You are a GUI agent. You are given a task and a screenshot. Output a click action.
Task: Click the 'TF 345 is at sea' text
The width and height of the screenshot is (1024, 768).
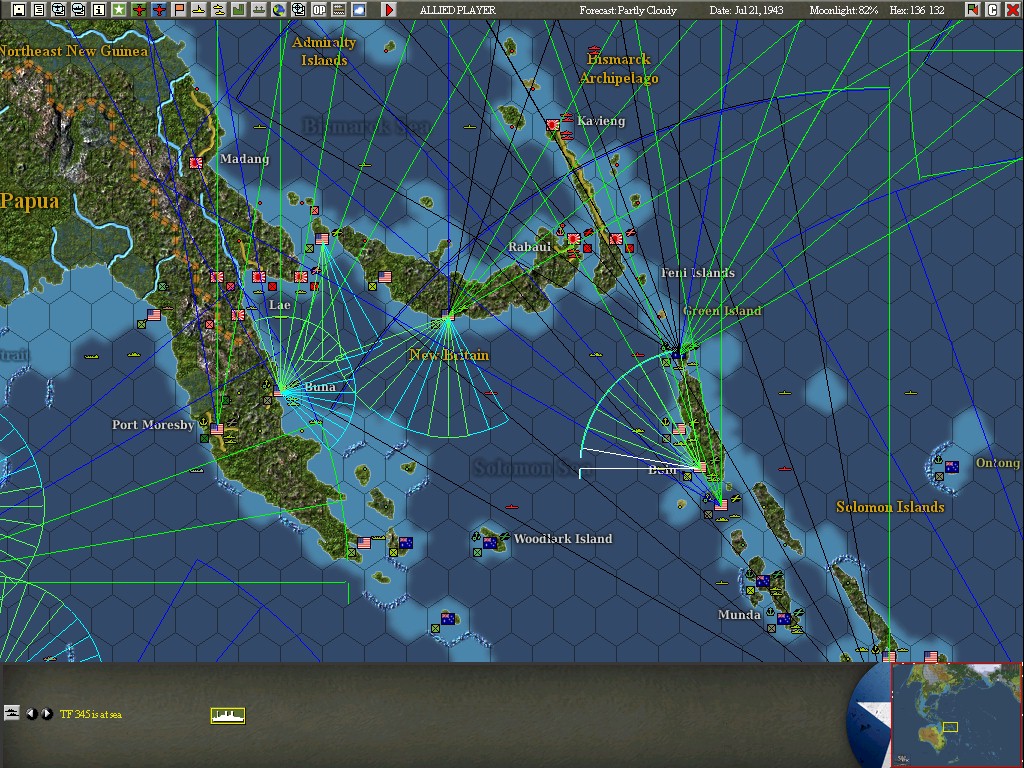[91, 714]
